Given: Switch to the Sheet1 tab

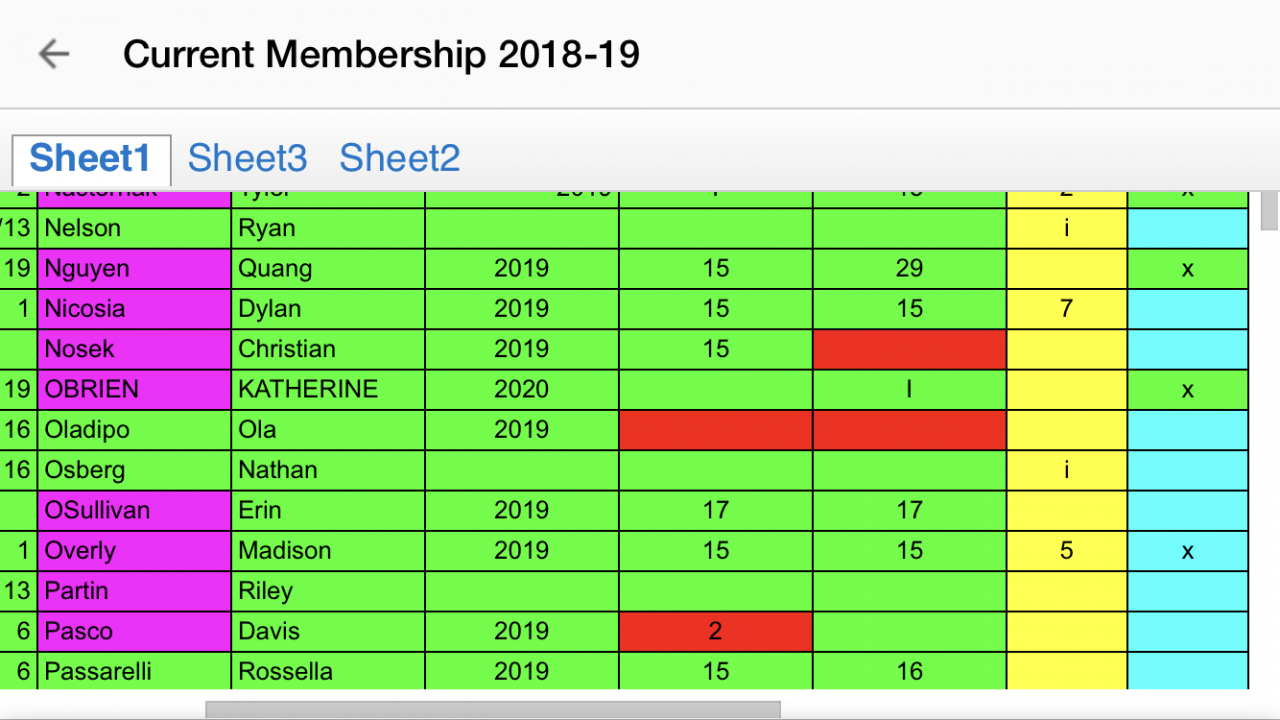Looking at the screenshot, I should click(90, 159).
